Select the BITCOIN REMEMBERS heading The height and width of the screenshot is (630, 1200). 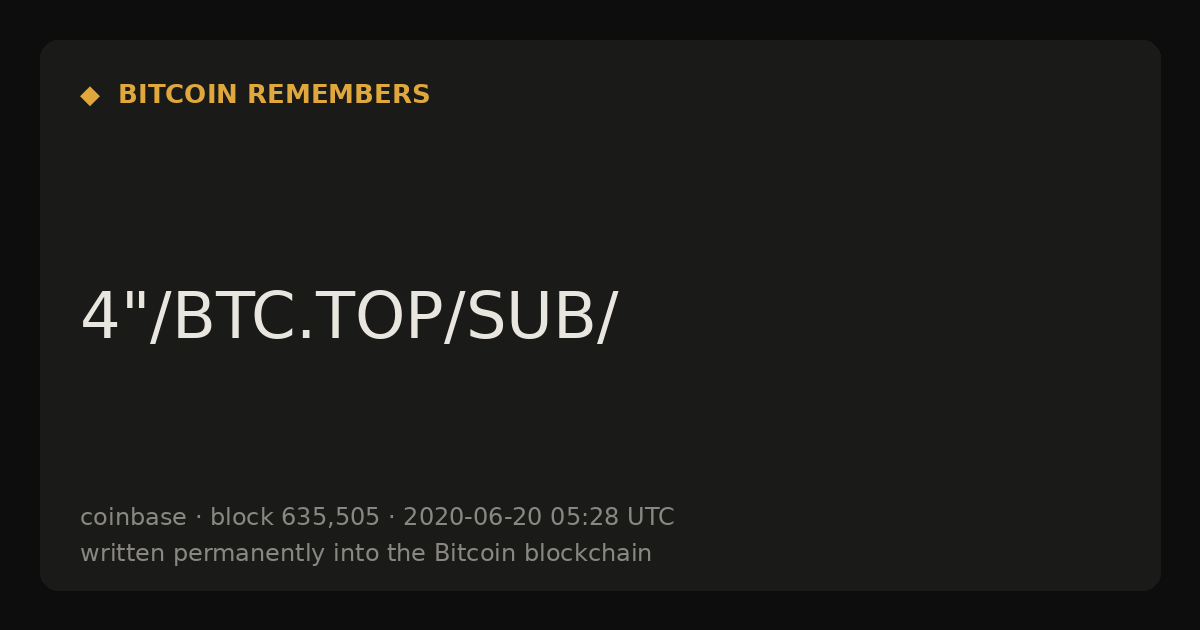(x=274, y=95)
